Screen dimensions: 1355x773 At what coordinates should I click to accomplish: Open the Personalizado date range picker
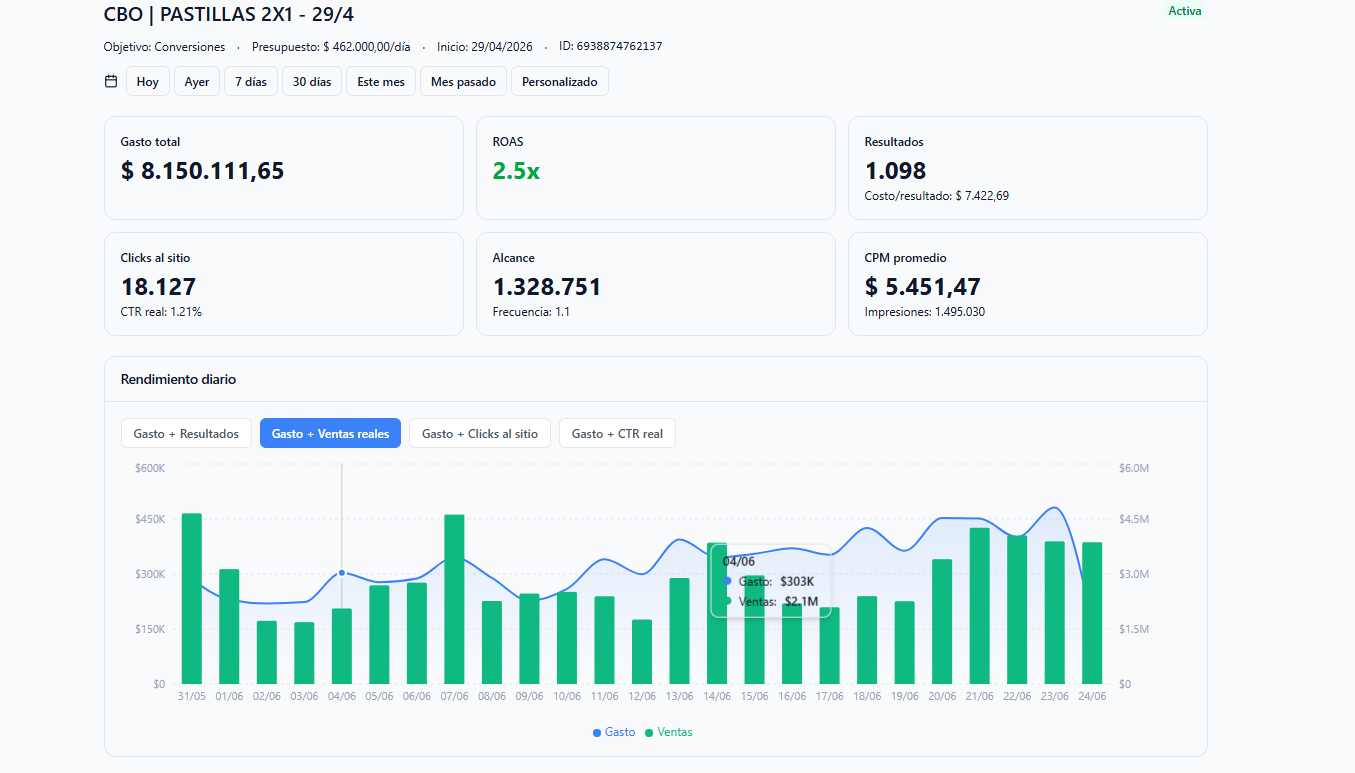point(560,82)
